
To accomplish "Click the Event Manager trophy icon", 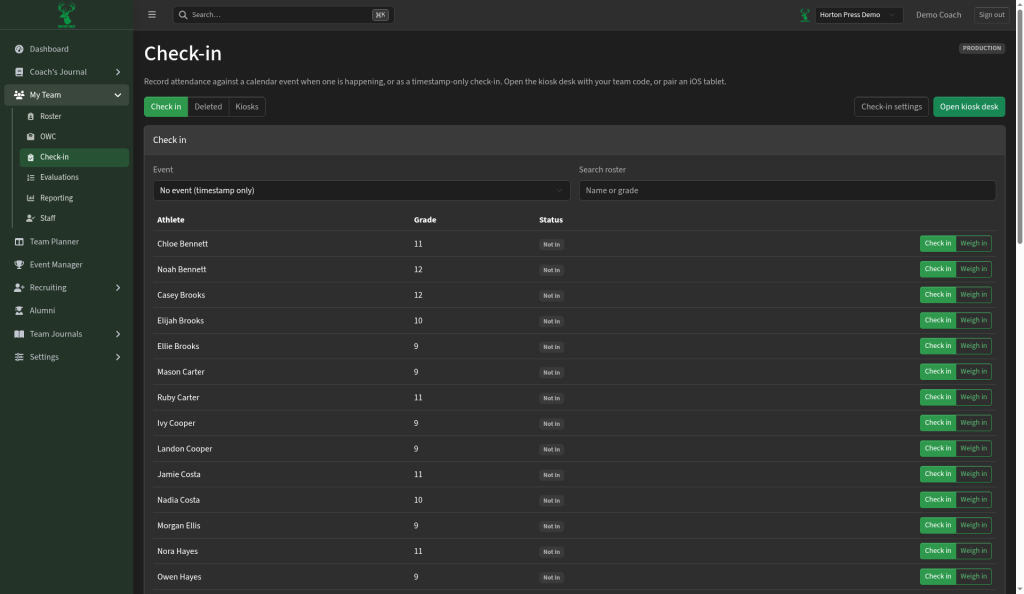I will [19, 264].
